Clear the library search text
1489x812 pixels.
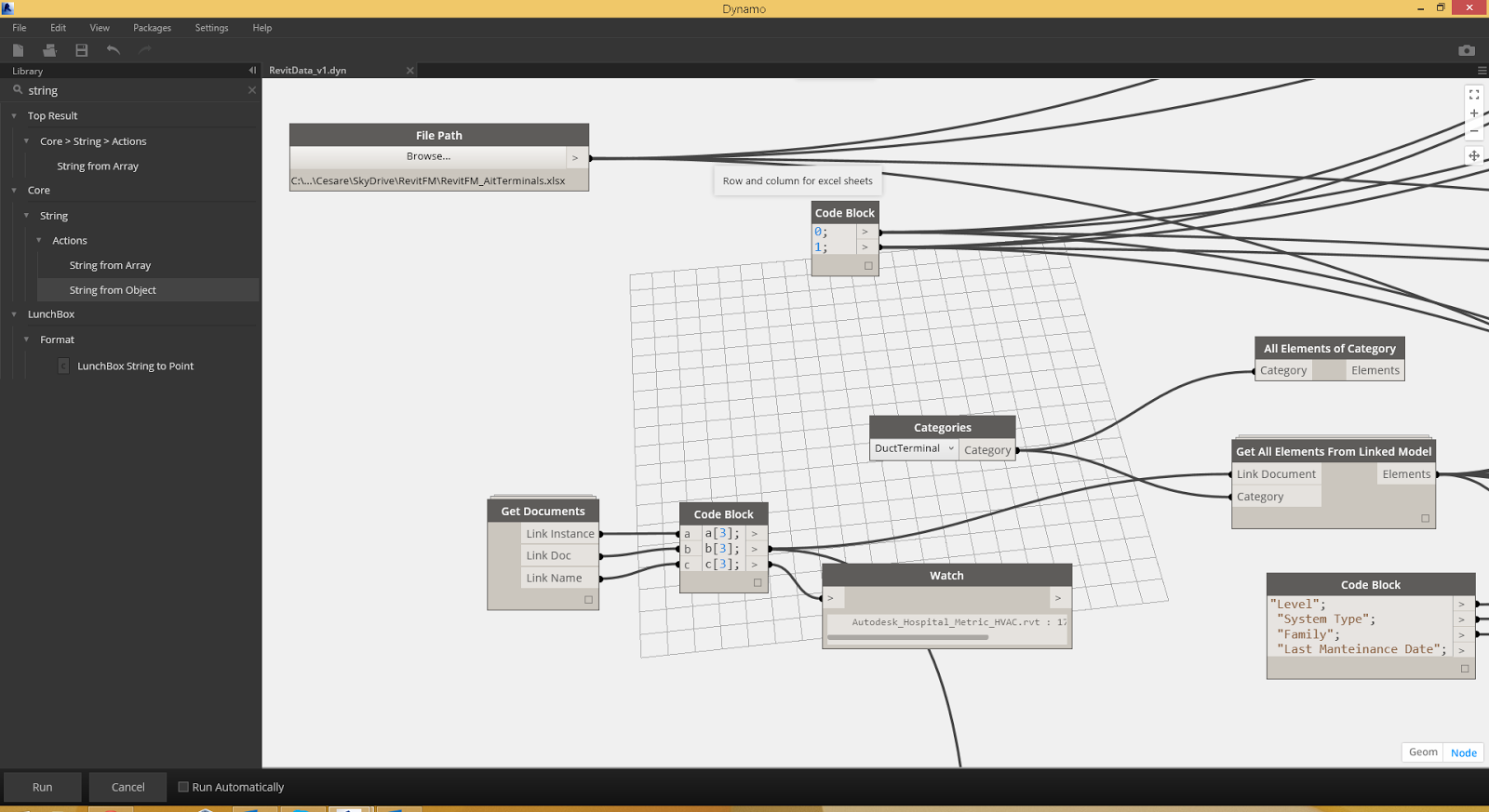pos(251,90)
